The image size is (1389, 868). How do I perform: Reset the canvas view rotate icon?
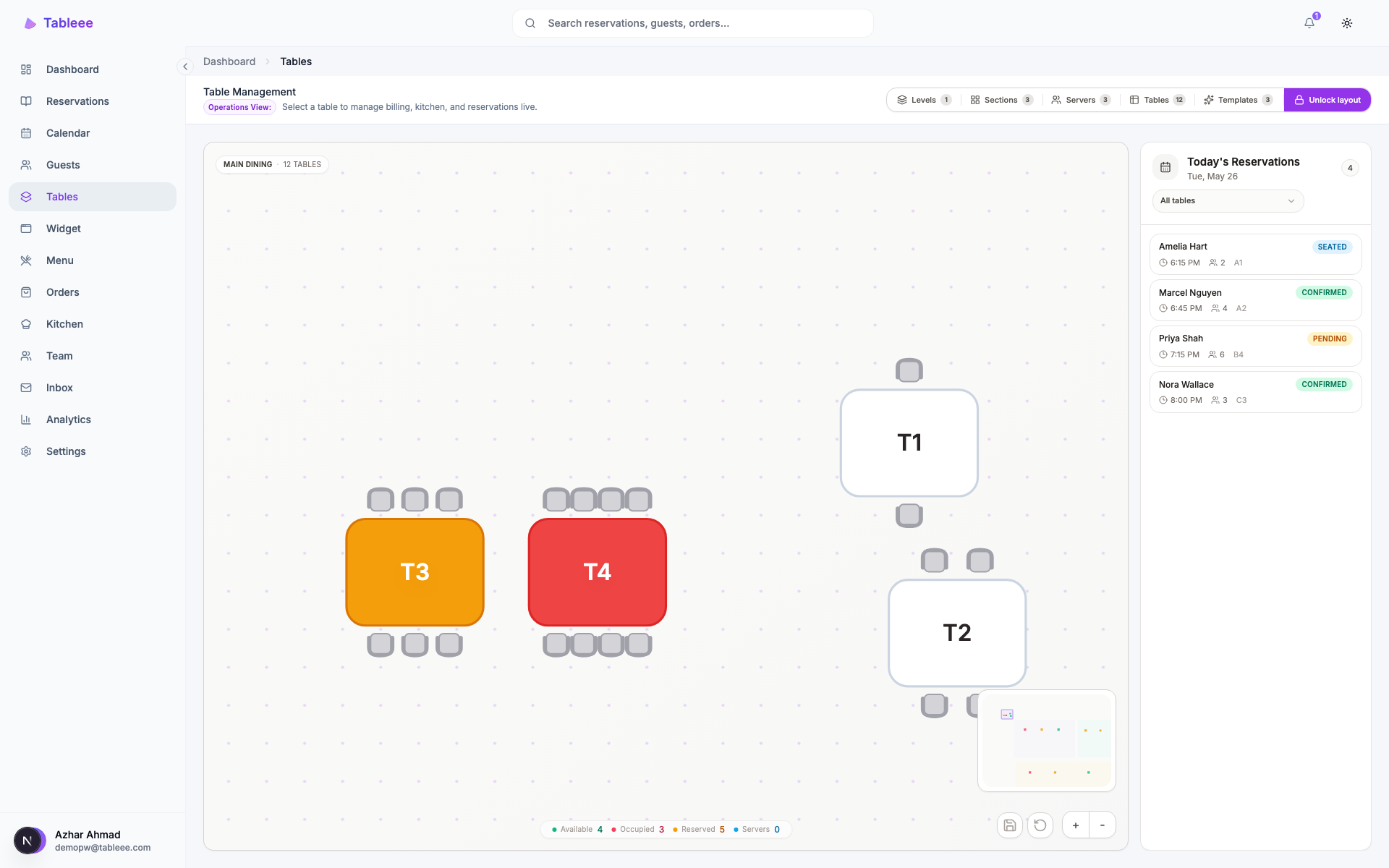1040,825
